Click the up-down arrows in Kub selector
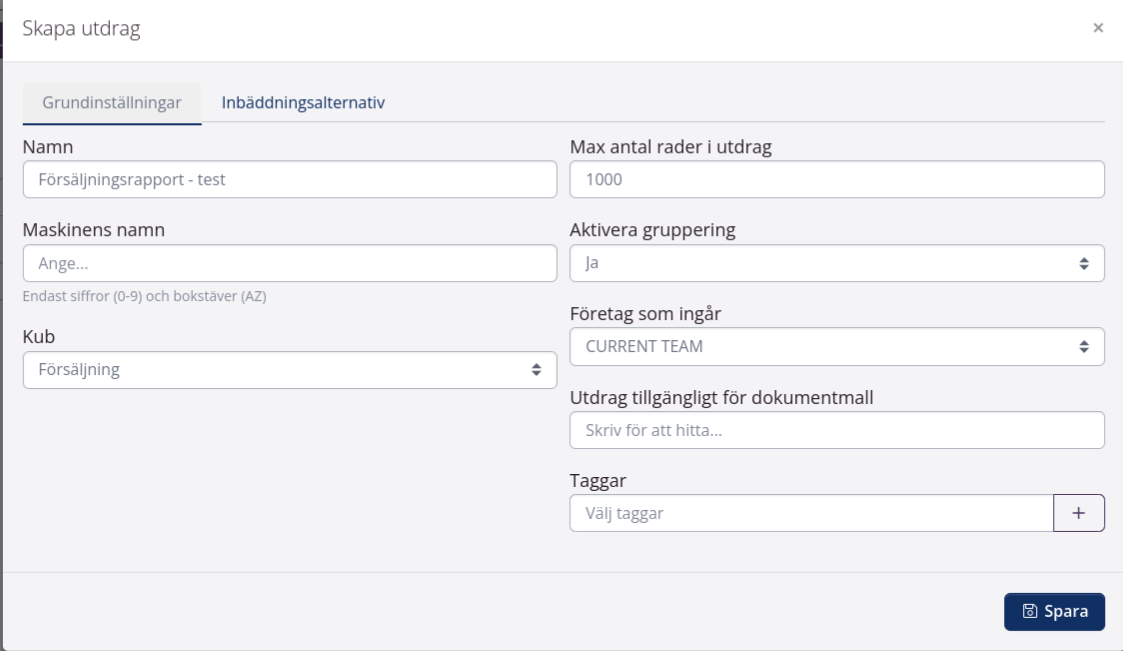 click(537, 370)
